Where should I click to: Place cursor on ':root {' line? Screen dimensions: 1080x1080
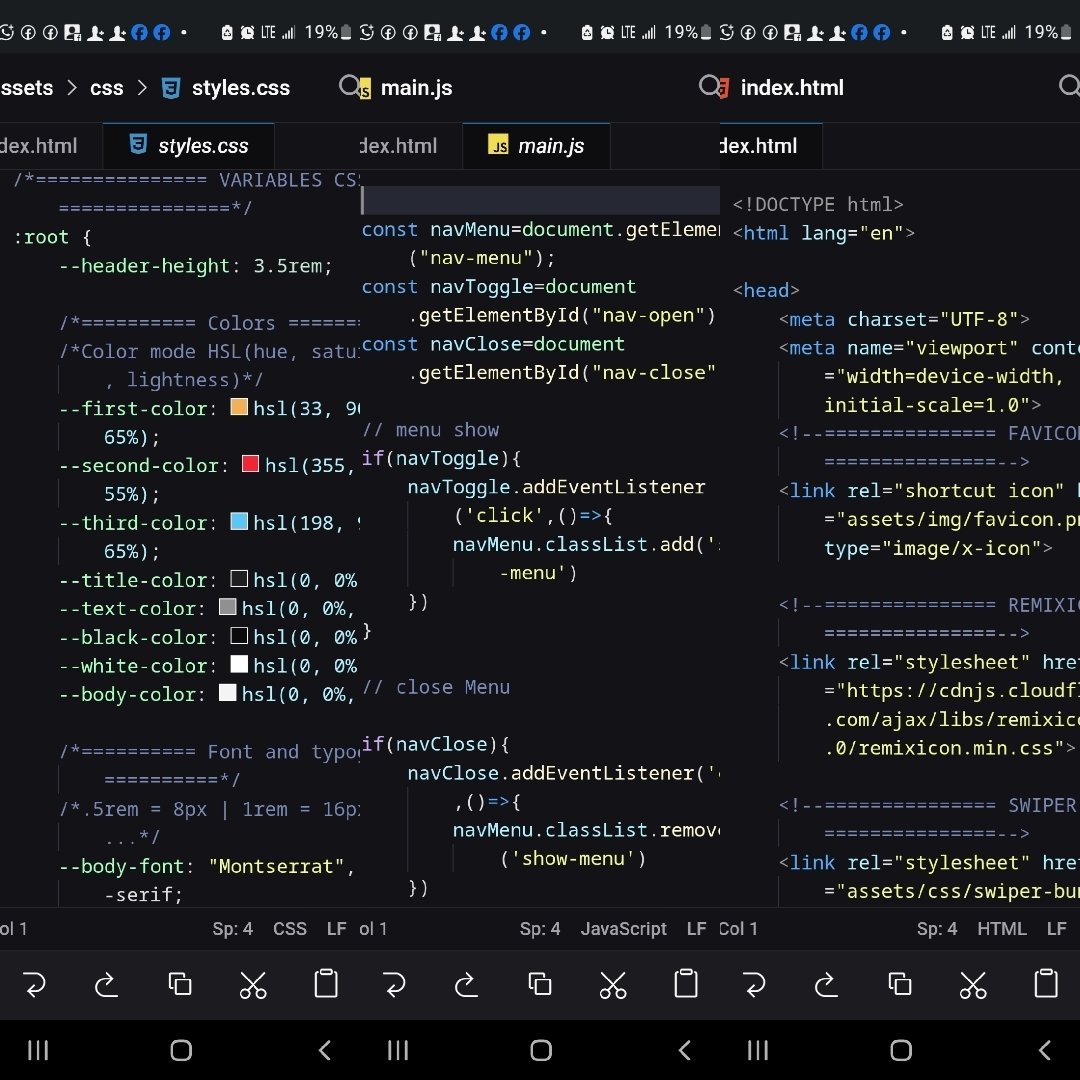(52, 237)
